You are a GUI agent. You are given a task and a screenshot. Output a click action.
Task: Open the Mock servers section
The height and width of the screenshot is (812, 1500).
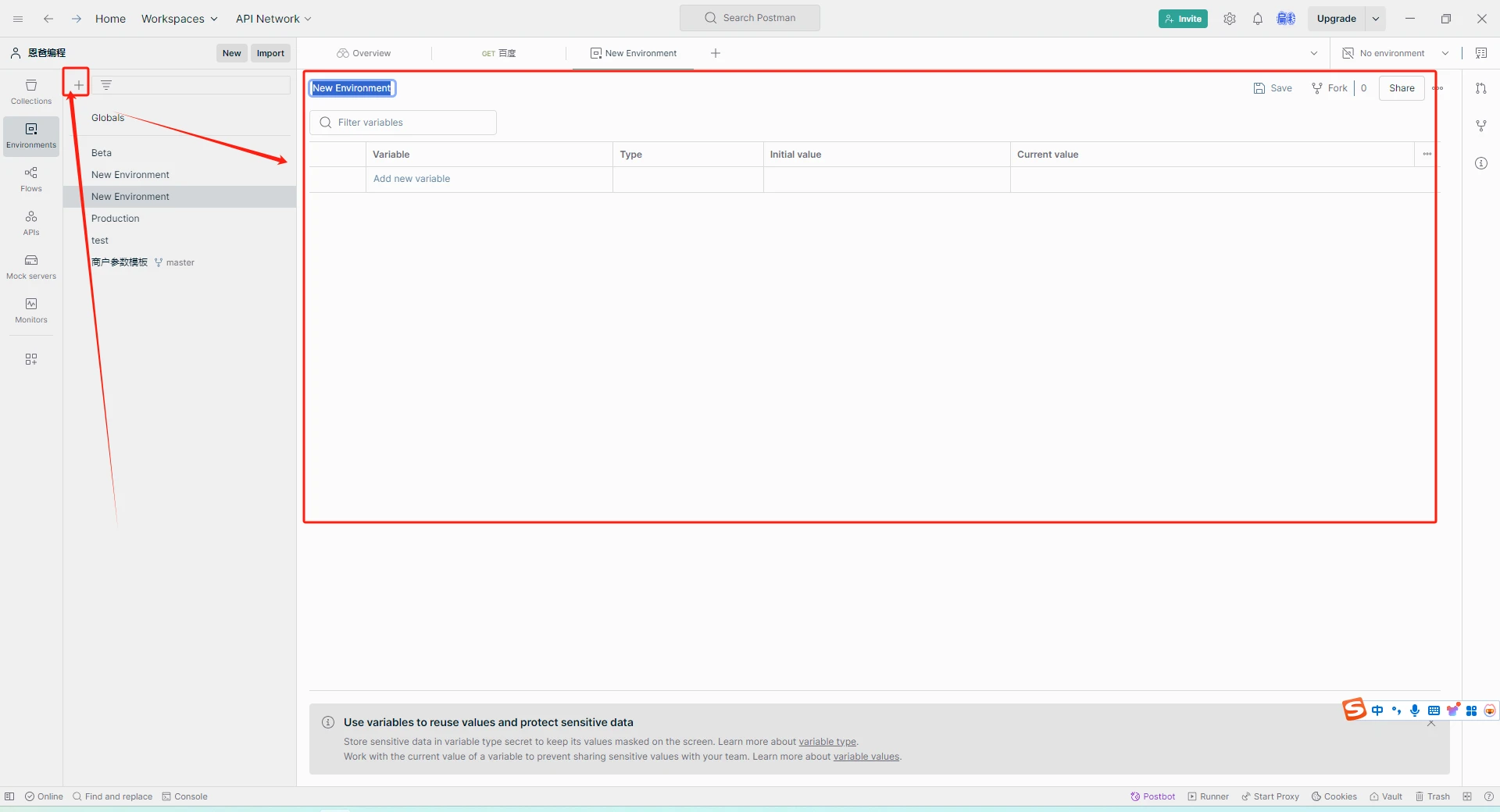(31, 267)
